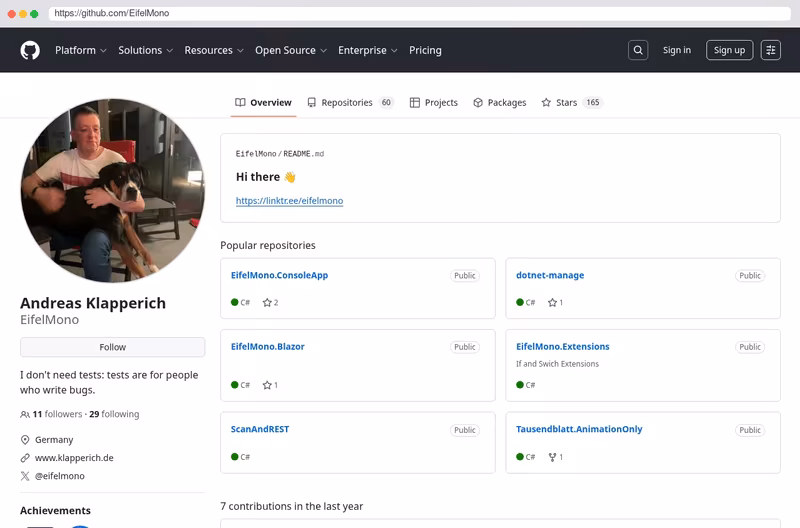Close the window with red button
This screenshot has height=528, width=800.
pos(12,14)
